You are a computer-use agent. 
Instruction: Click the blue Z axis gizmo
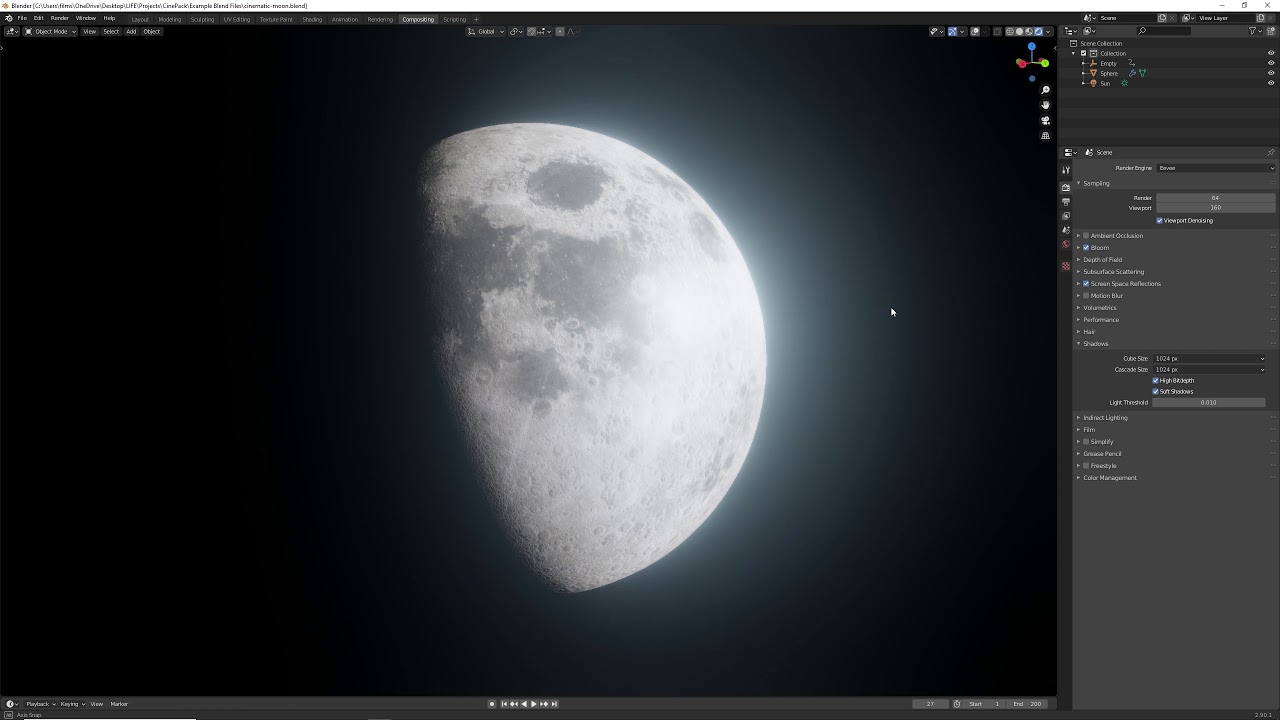1032,47
